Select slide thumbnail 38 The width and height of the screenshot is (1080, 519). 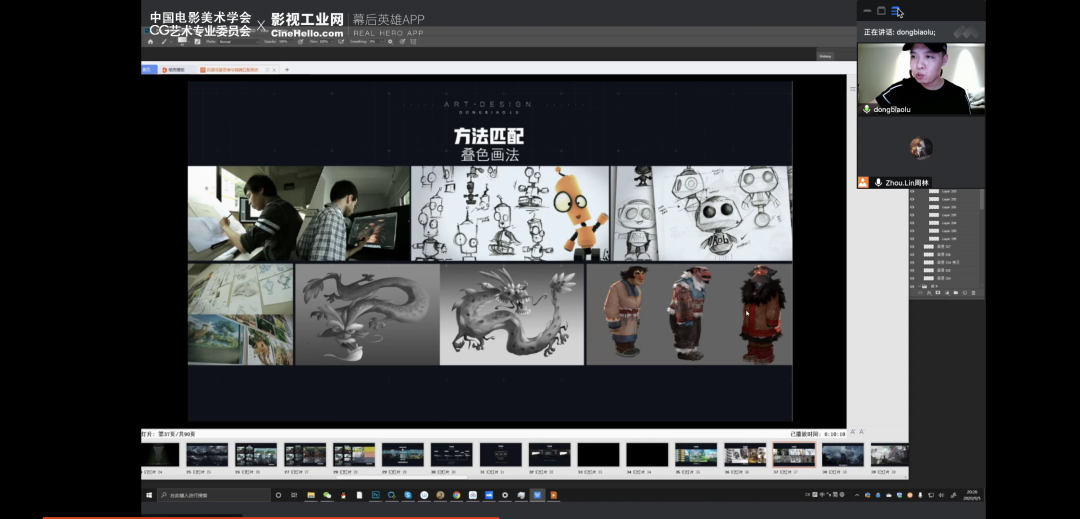842,456
